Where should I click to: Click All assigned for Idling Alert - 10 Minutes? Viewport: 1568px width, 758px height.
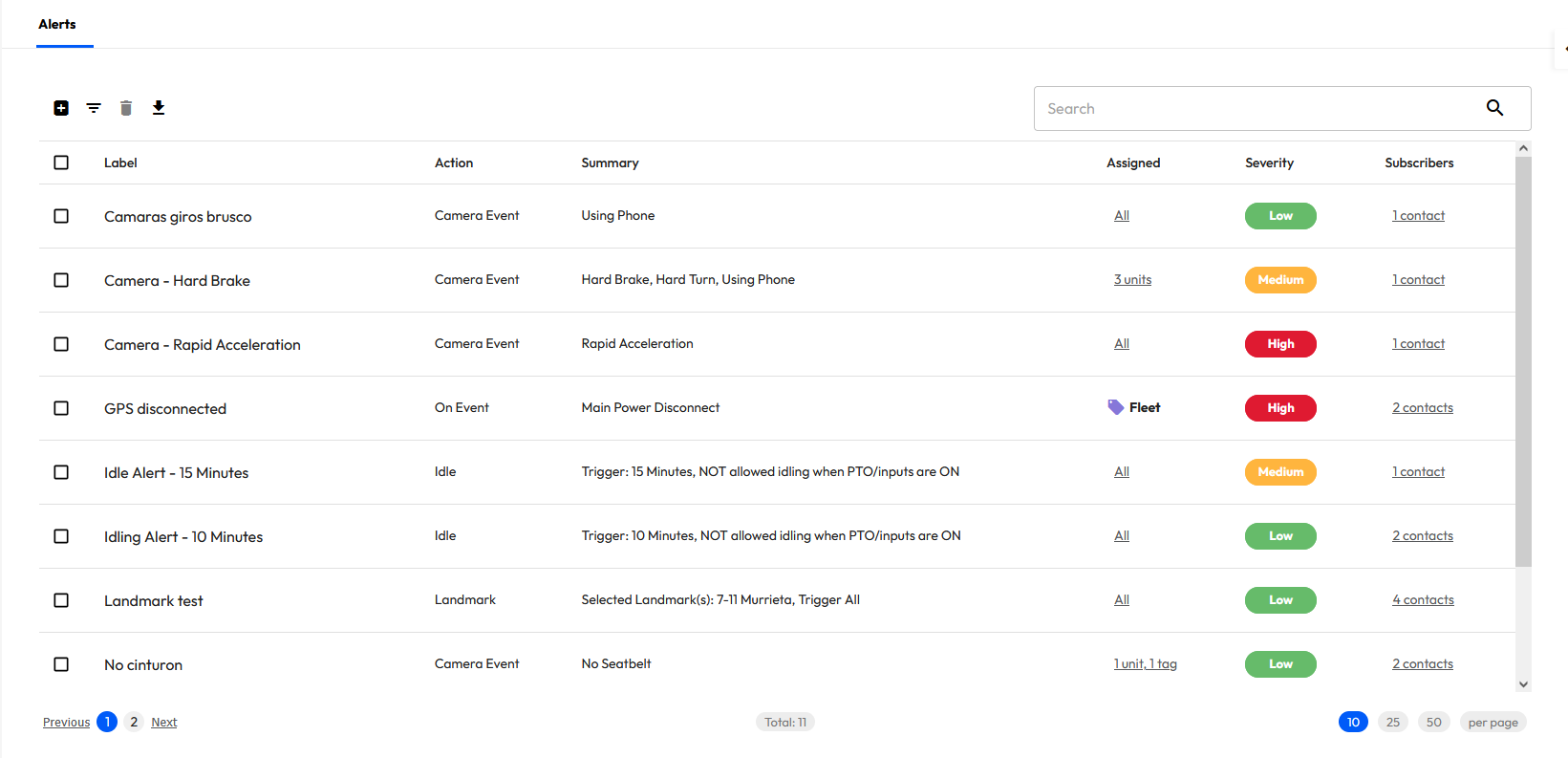1122,536
